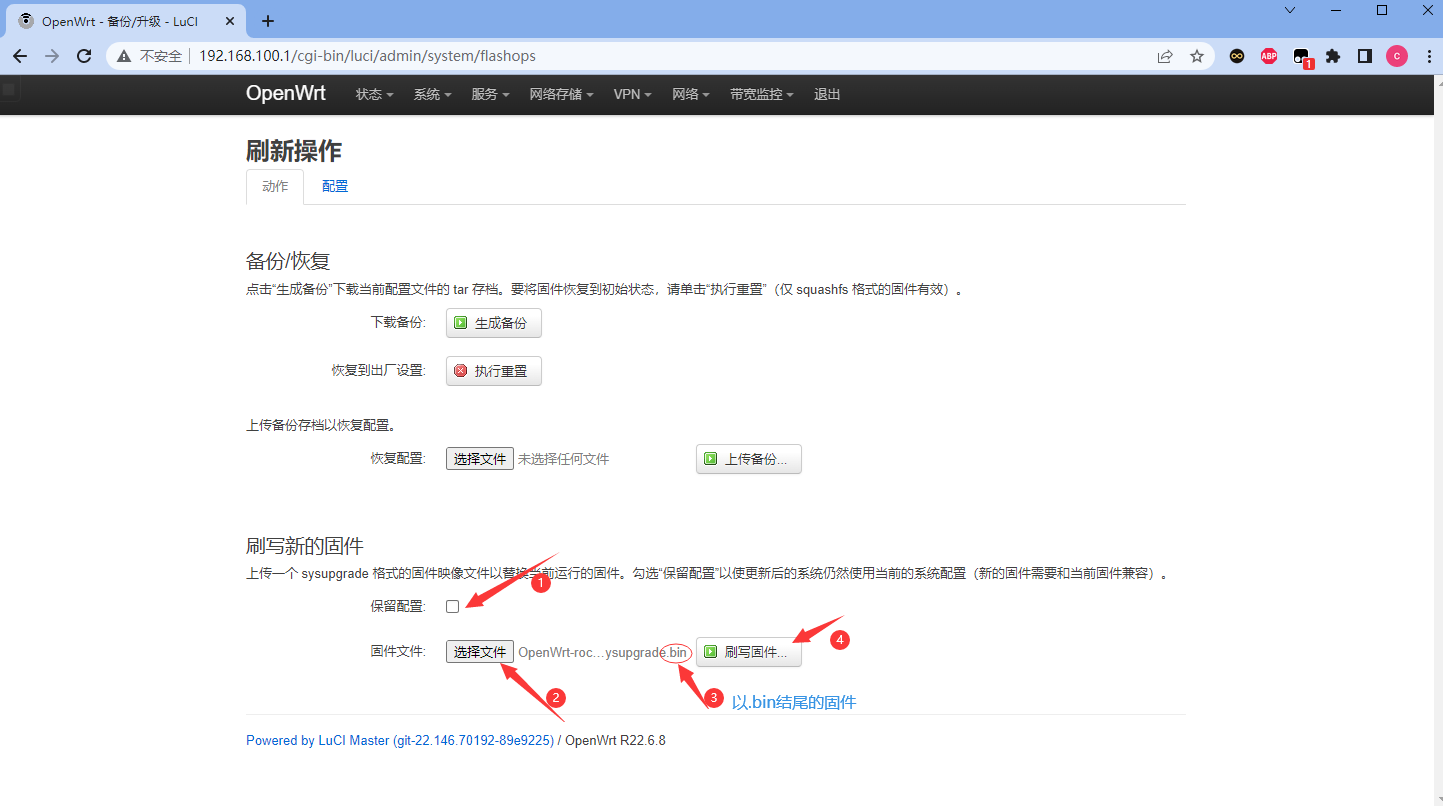Viewport: 1443px width, 806px height.
Task: Click the selected firmware filename text
Action: click(x=603, y=652)
